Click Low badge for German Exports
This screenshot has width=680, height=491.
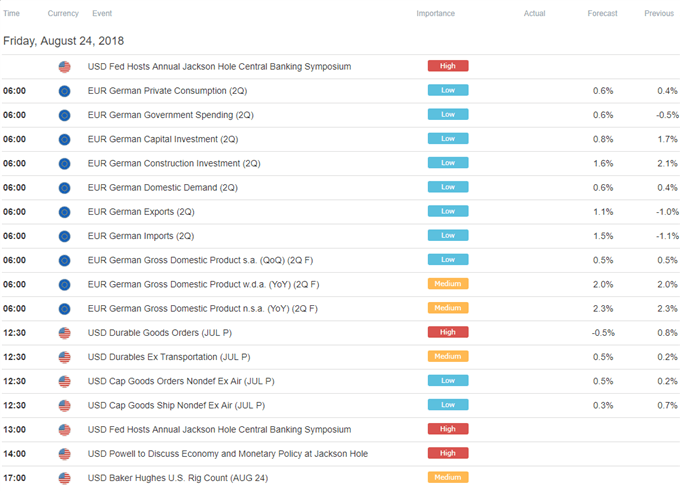coord(448,211)
